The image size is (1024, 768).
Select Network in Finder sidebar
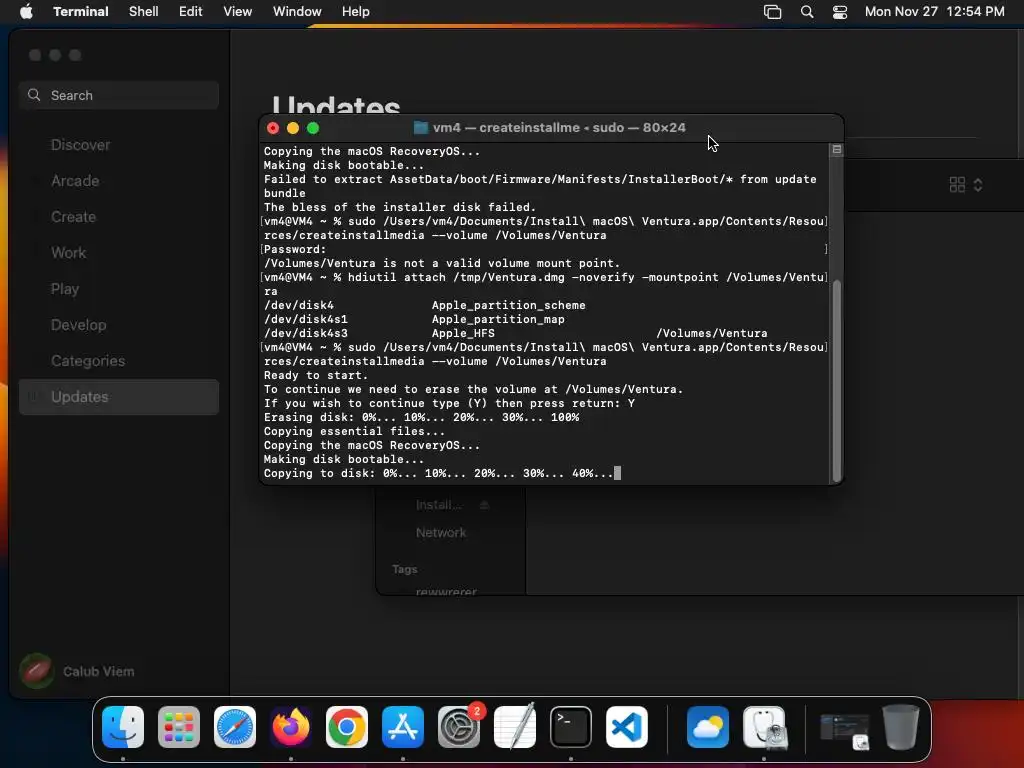(x=441, y=533)
